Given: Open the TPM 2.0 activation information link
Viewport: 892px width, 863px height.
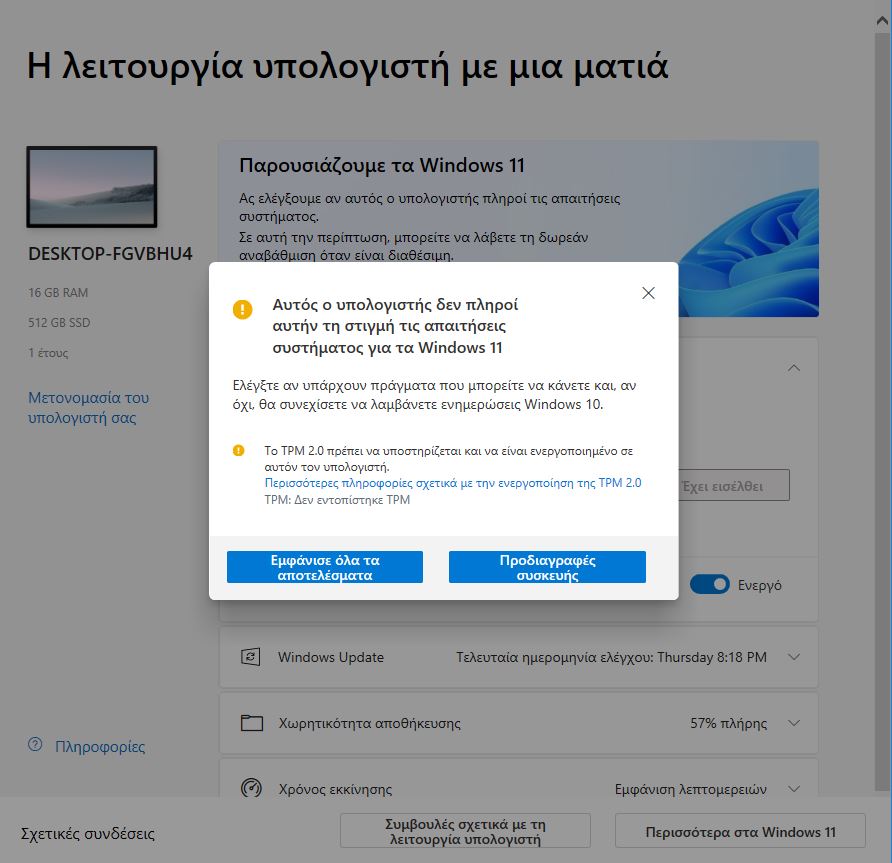Looking at the screenshot, I should tap(453, 483).
